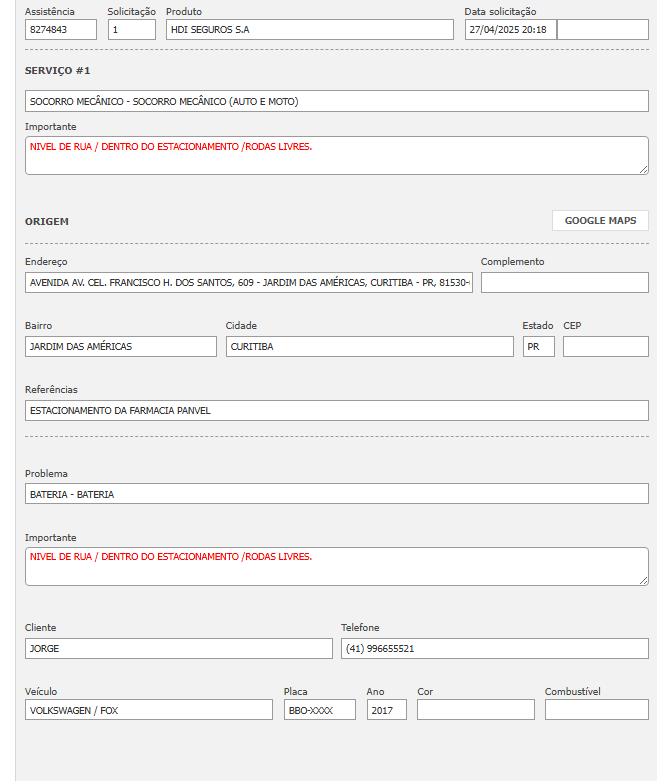Click the Placa license plate field

[319, 710]
